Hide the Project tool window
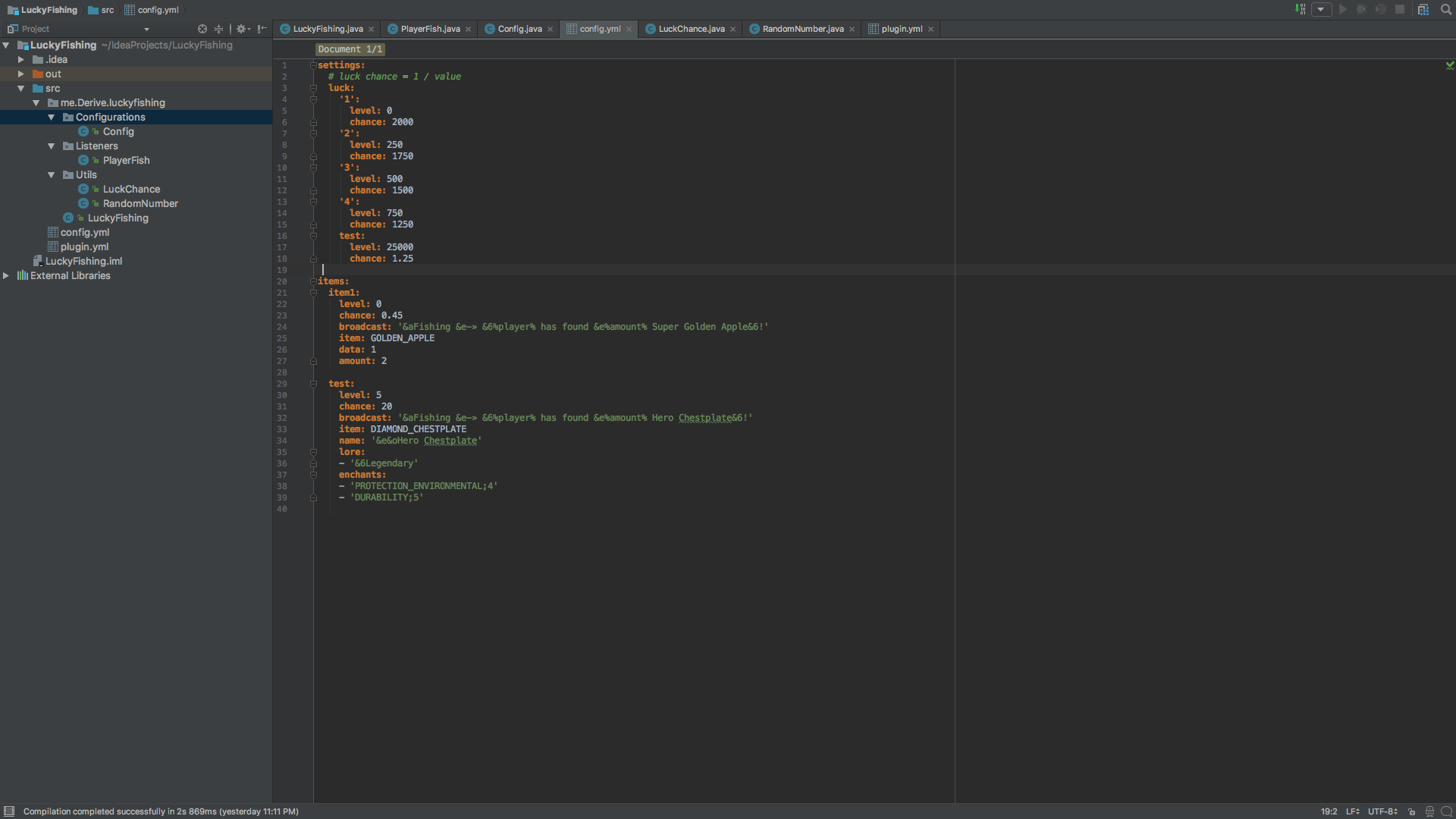 (x=262, y=29)
